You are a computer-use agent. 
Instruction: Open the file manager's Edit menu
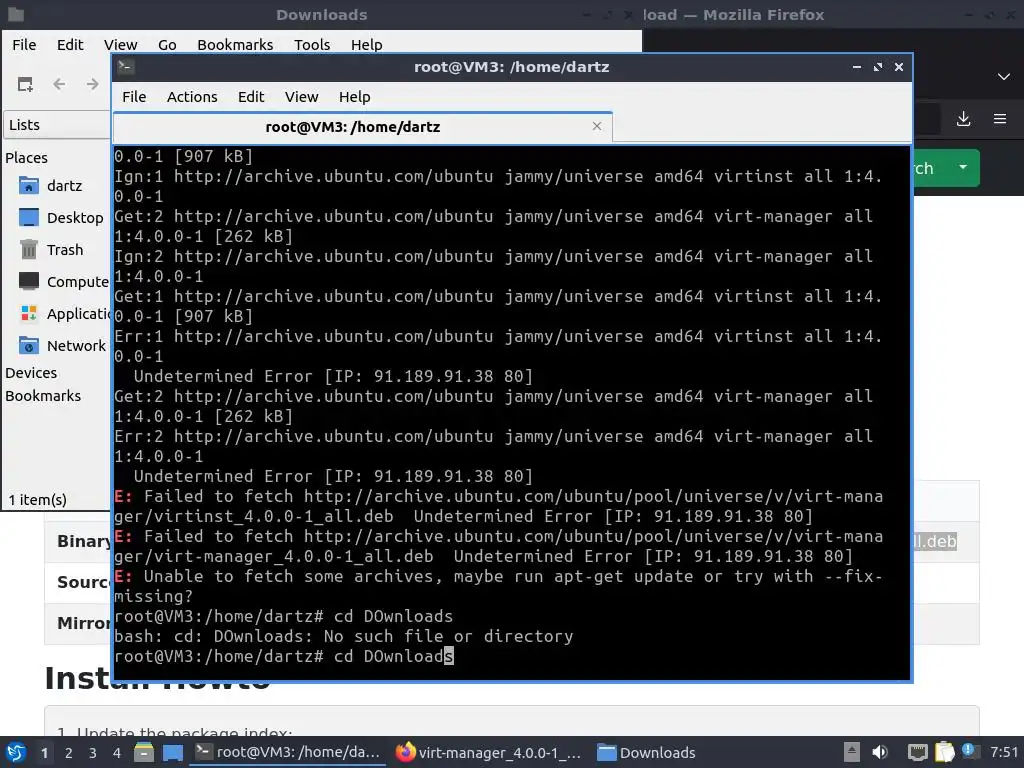point(70,44)
